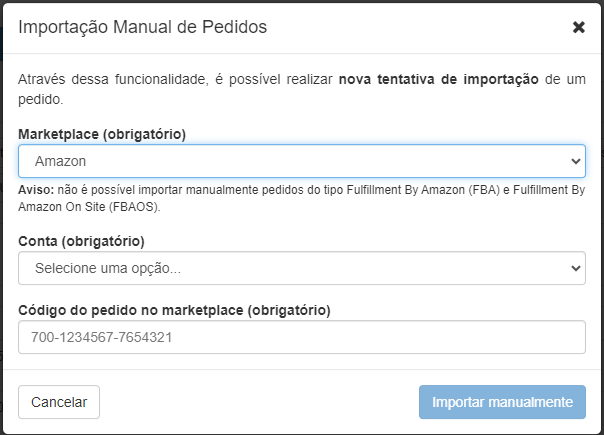Open the Marketplace dropdown showing Amazon

click(301, 161)
